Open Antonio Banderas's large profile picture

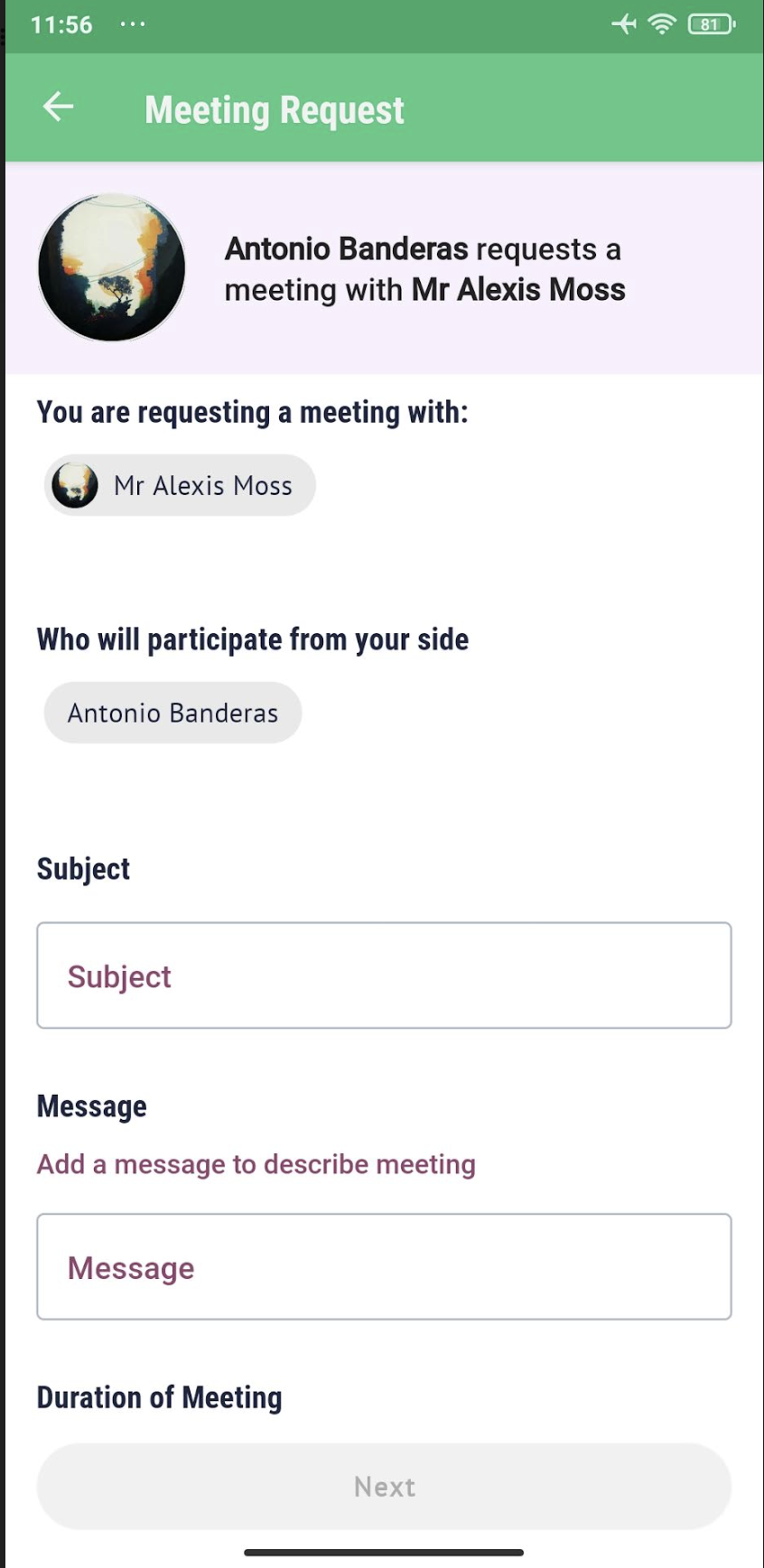pos(112,267)
